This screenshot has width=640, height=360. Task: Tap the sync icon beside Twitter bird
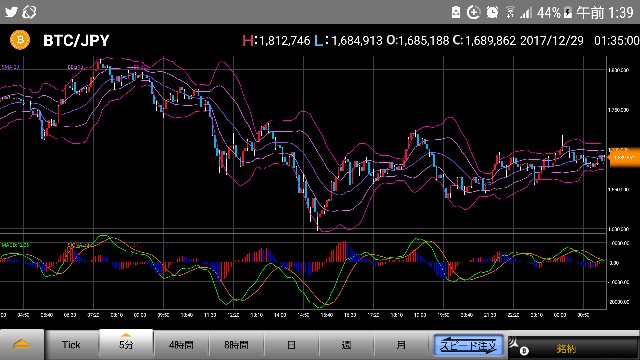pos(29,12)
